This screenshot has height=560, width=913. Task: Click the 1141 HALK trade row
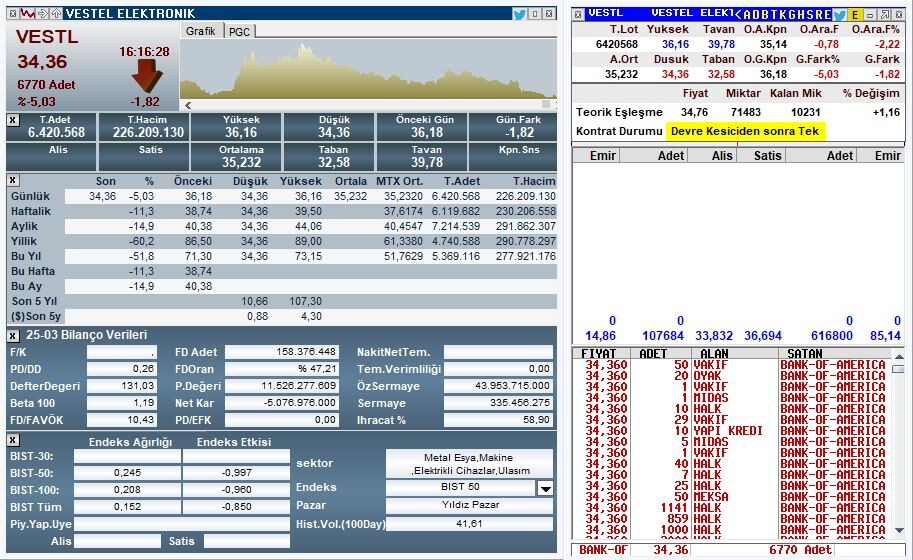[x=734, y=508]
